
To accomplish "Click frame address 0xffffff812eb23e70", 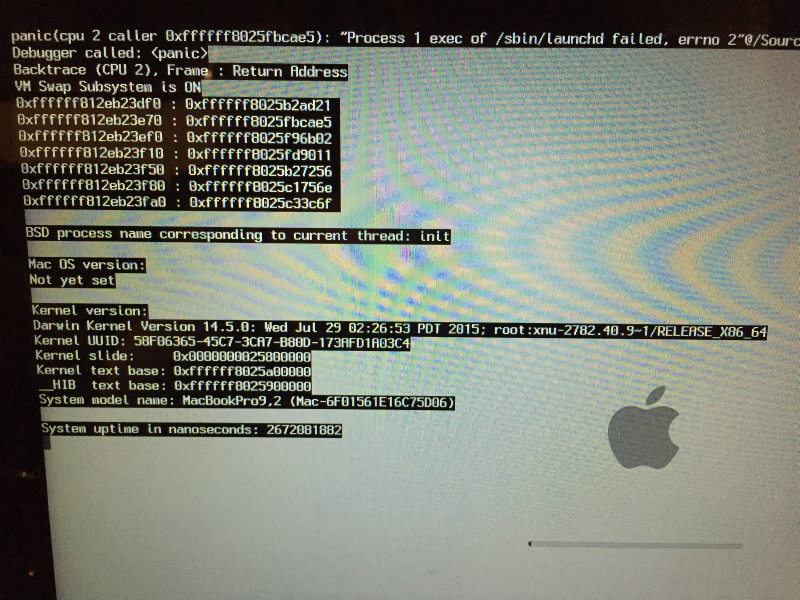I will 90,120.
